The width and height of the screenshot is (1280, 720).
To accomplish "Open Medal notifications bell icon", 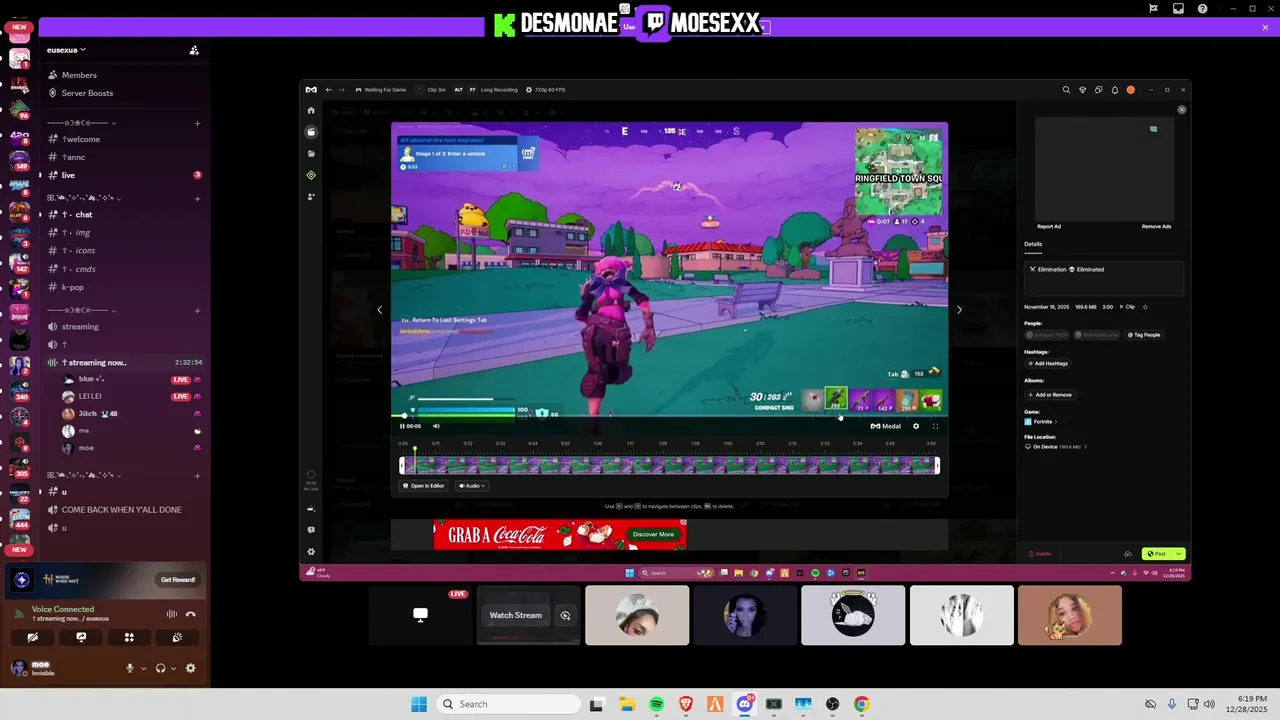I will click(x=1115, y=90).
